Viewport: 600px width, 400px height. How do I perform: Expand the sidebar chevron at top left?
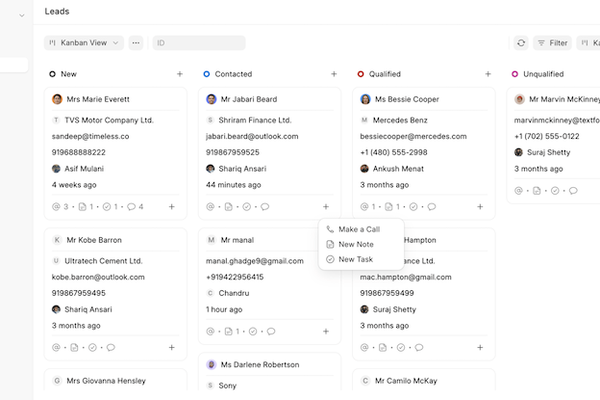point(22,16)
